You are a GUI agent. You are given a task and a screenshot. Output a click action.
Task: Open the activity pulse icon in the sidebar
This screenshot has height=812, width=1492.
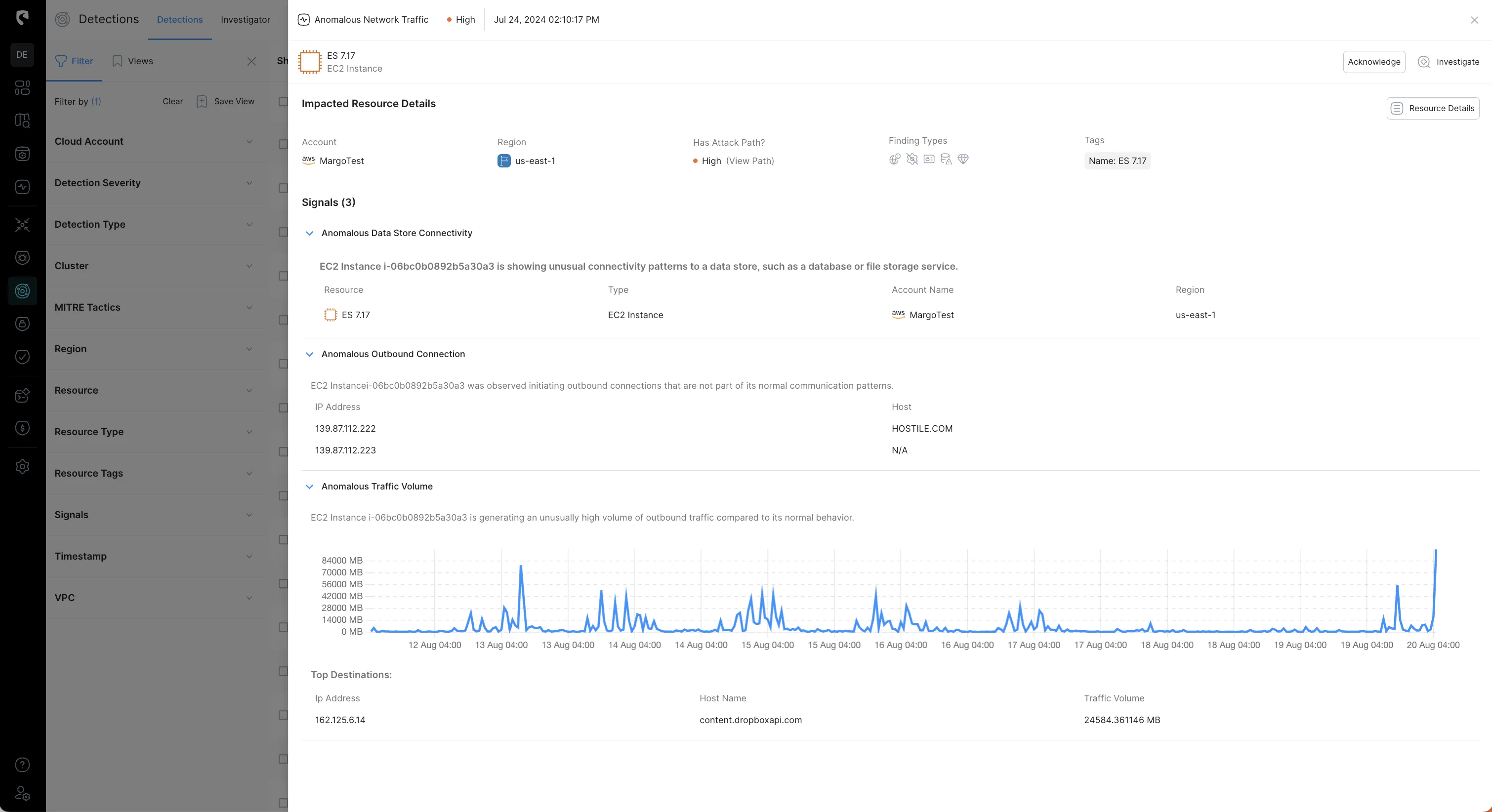(22, 187)
